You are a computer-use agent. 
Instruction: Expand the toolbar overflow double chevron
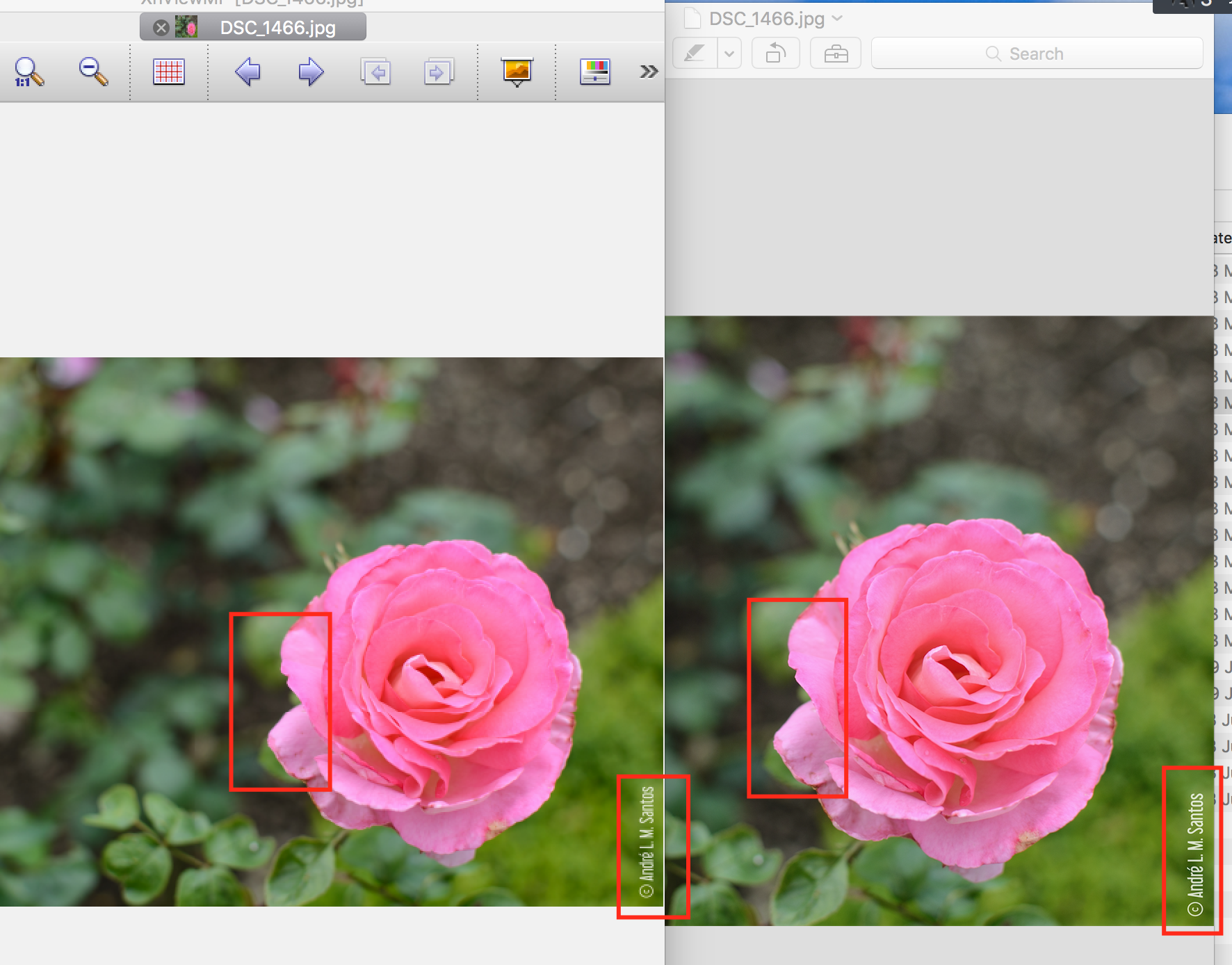[648, 72]
